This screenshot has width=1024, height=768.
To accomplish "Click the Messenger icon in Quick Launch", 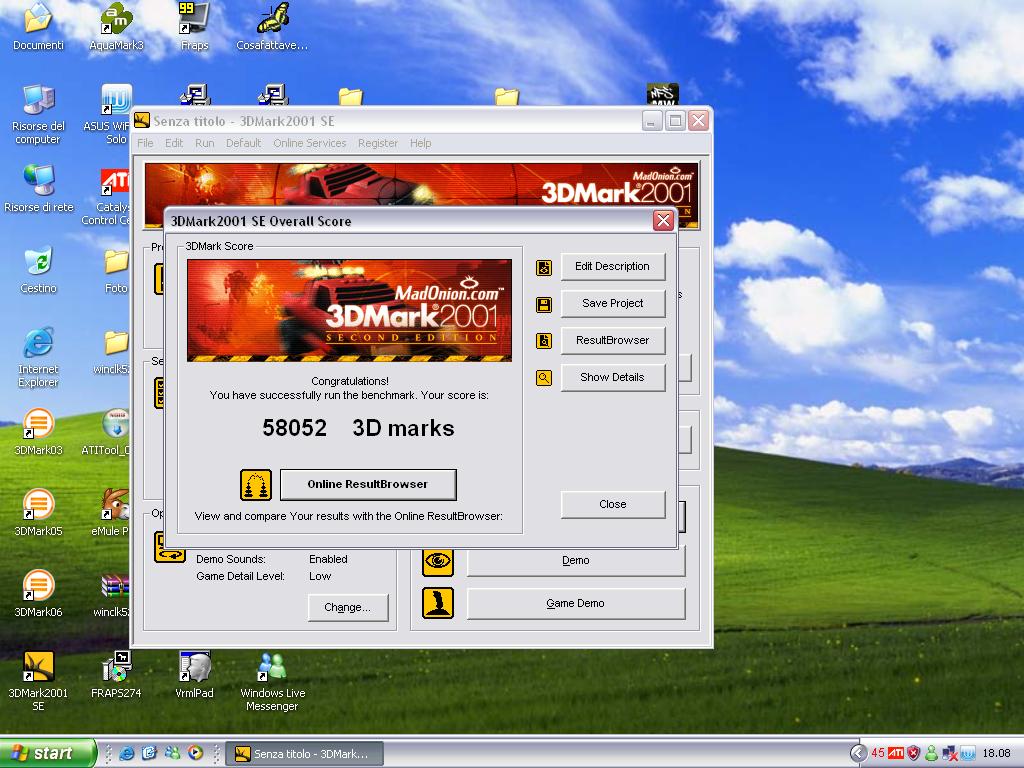I will click(x=172, y=753).
